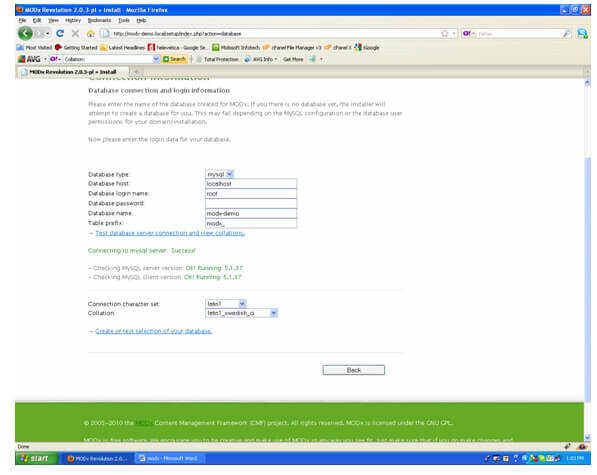Bookmark the page with the star icon
Screen dimensions: 597x475
[444, 33]
